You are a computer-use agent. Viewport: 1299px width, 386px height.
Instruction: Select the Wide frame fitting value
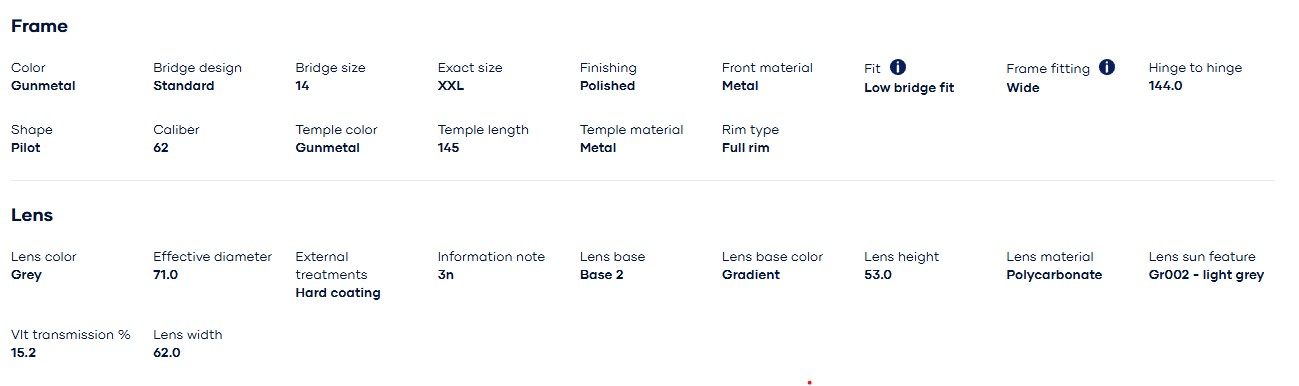tap(1023, 88)
